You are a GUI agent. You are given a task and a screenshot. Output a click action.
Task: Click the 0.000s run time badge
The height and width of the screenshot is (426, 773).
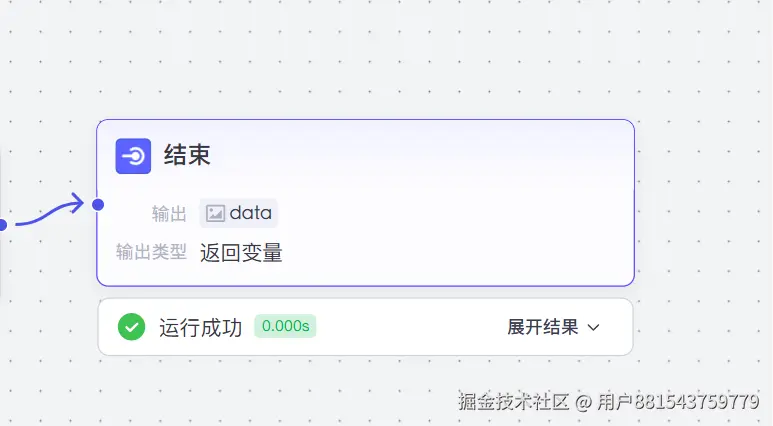pyautogui.click(x=285, y=326)
